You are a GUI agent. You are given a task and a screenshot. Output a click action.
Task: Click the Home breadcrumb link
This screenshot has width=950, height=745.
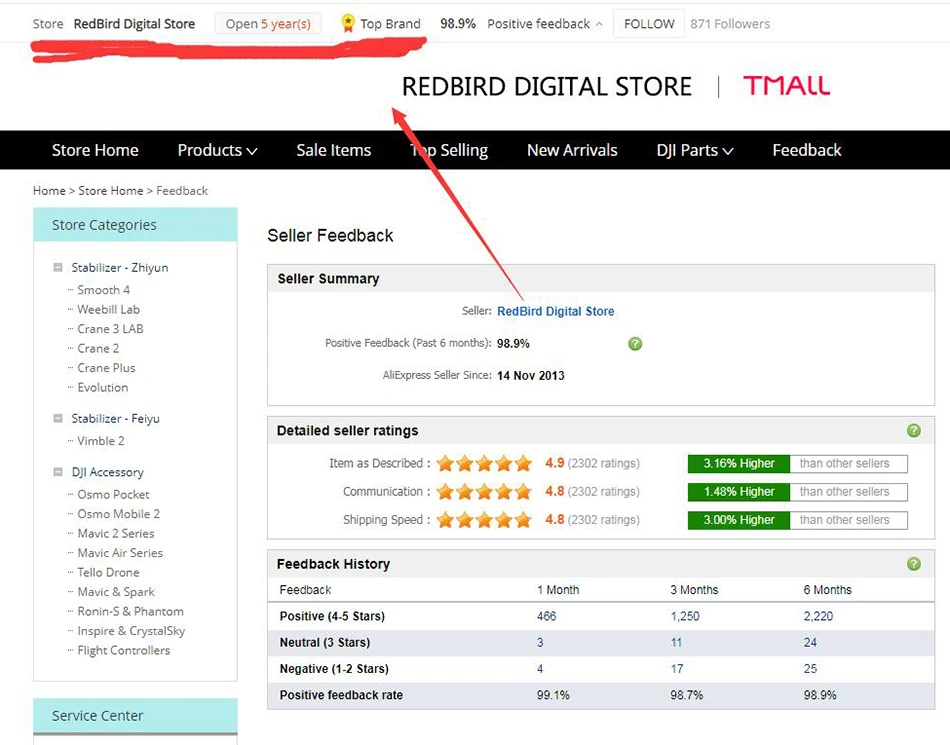coord(49,191)
